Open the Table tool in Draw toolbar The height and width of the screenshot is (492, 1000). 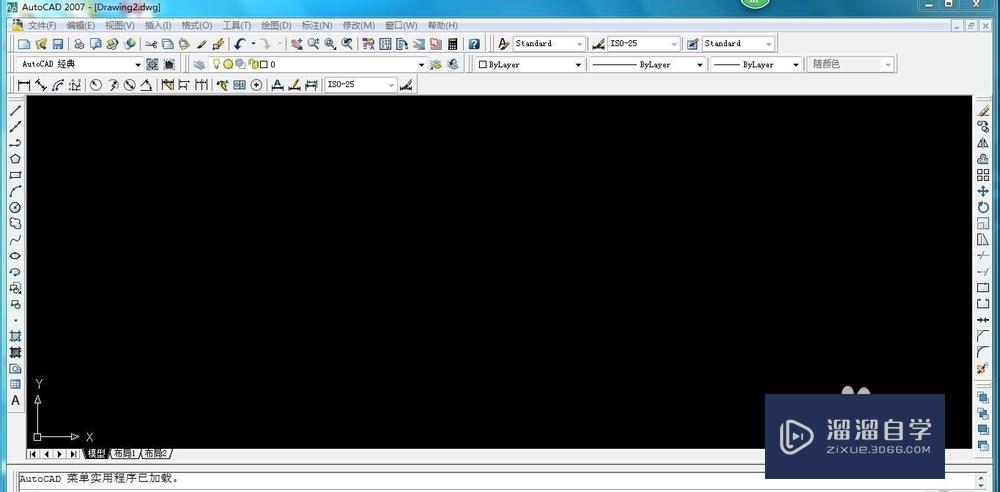[x=15, y=384]
